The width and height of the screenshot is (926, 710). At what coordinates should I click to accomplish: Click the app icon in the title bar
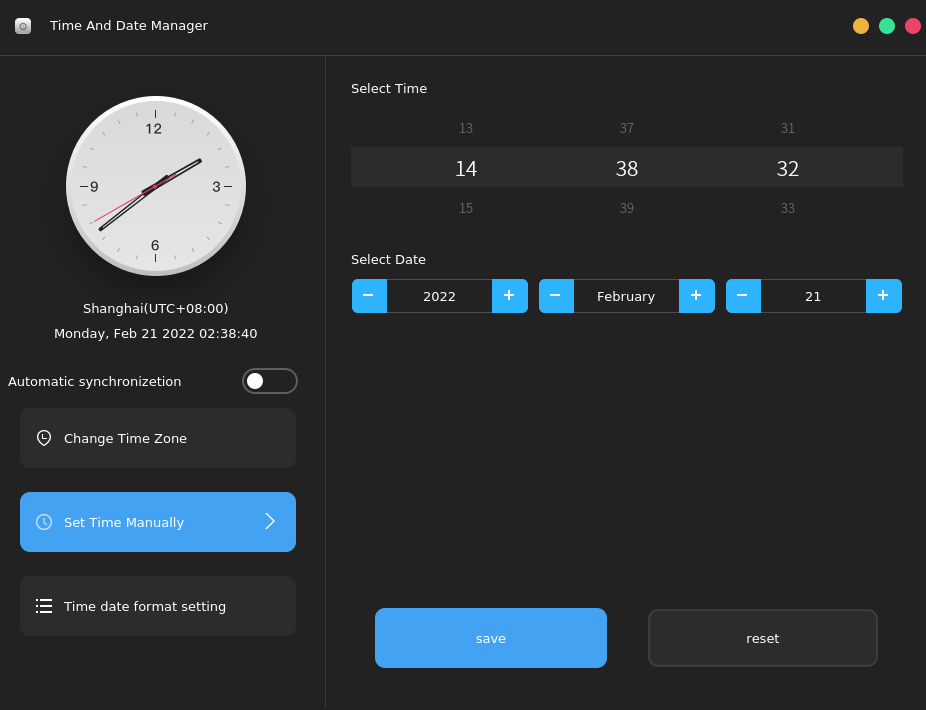22,26
